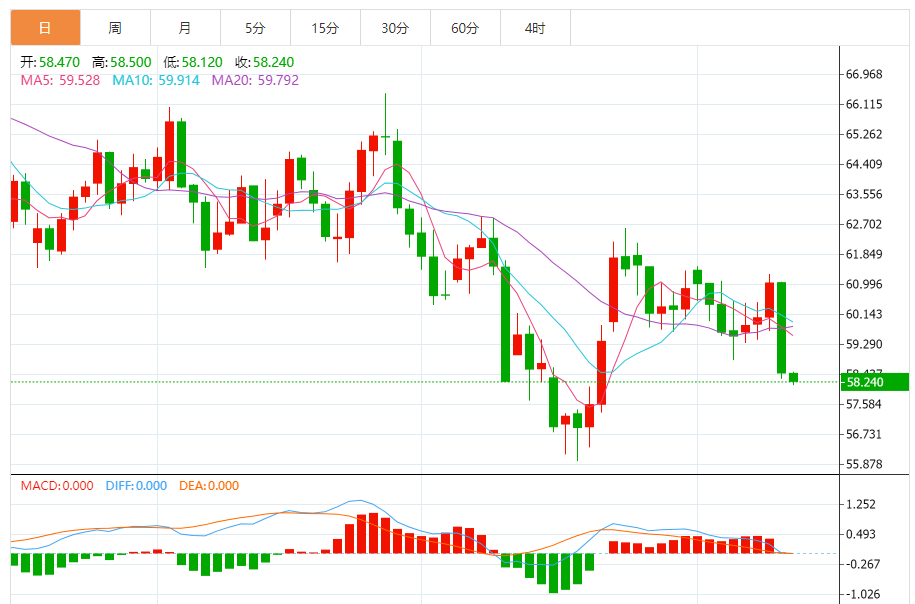The image size is (915, 604).
Task: Switch to the 周 weekly tab
Action: [116, 28]
